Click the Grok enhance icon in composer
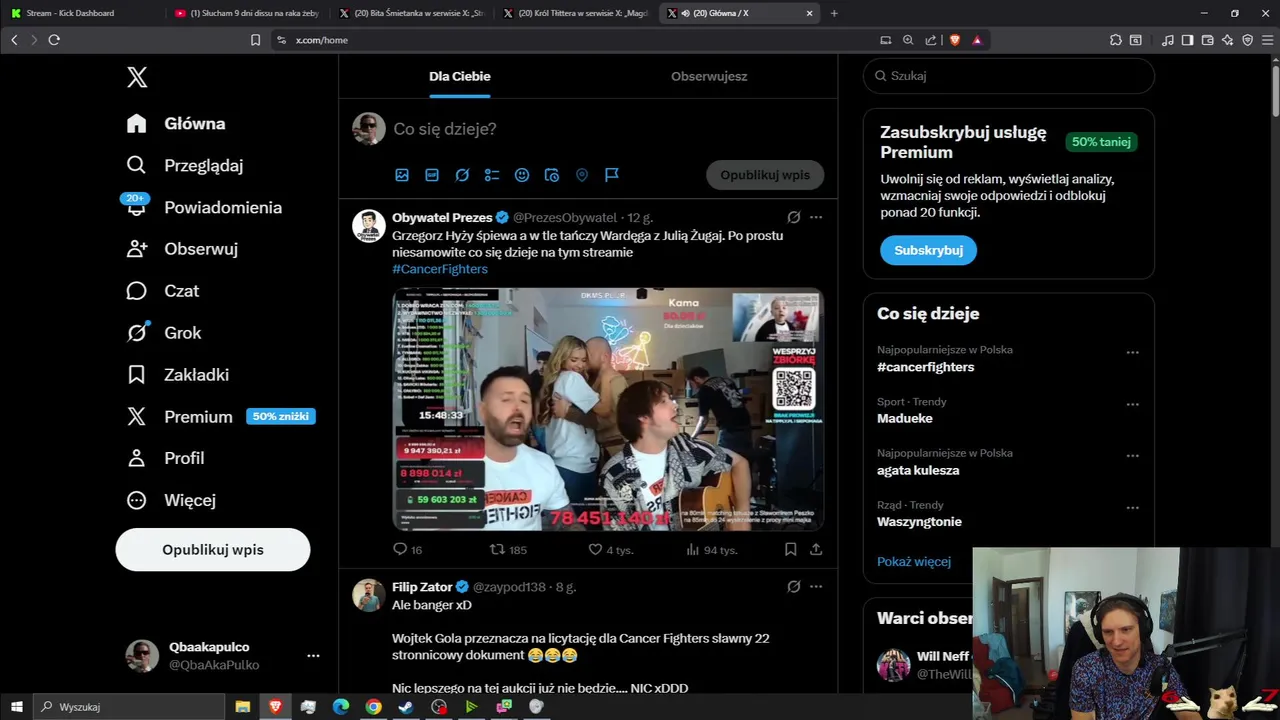The image size is (1280, 720). (x=462, y=175)
